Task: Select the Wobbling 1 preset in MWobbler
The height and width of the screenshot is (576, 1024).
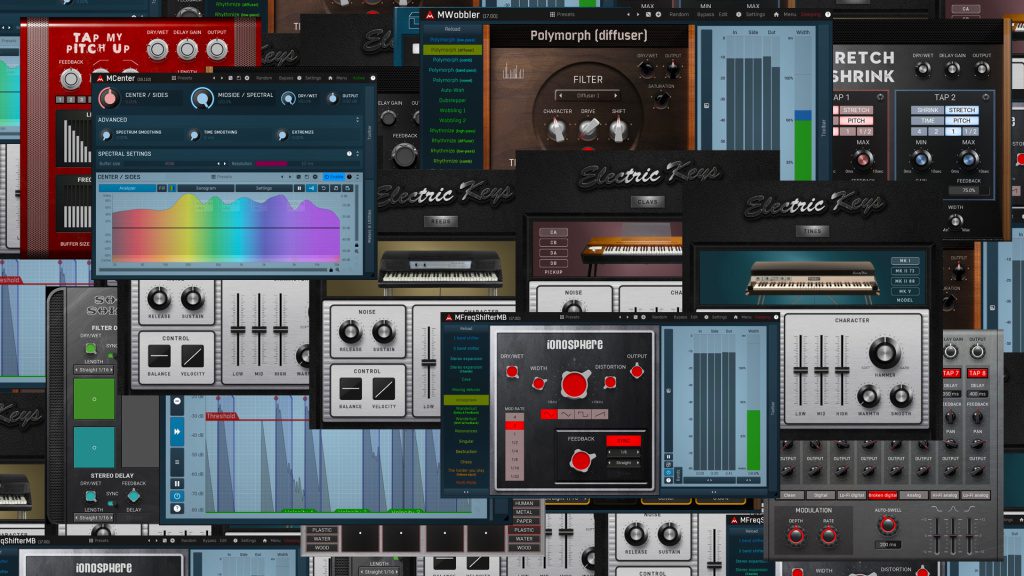Action: click(x=452, y=110)
